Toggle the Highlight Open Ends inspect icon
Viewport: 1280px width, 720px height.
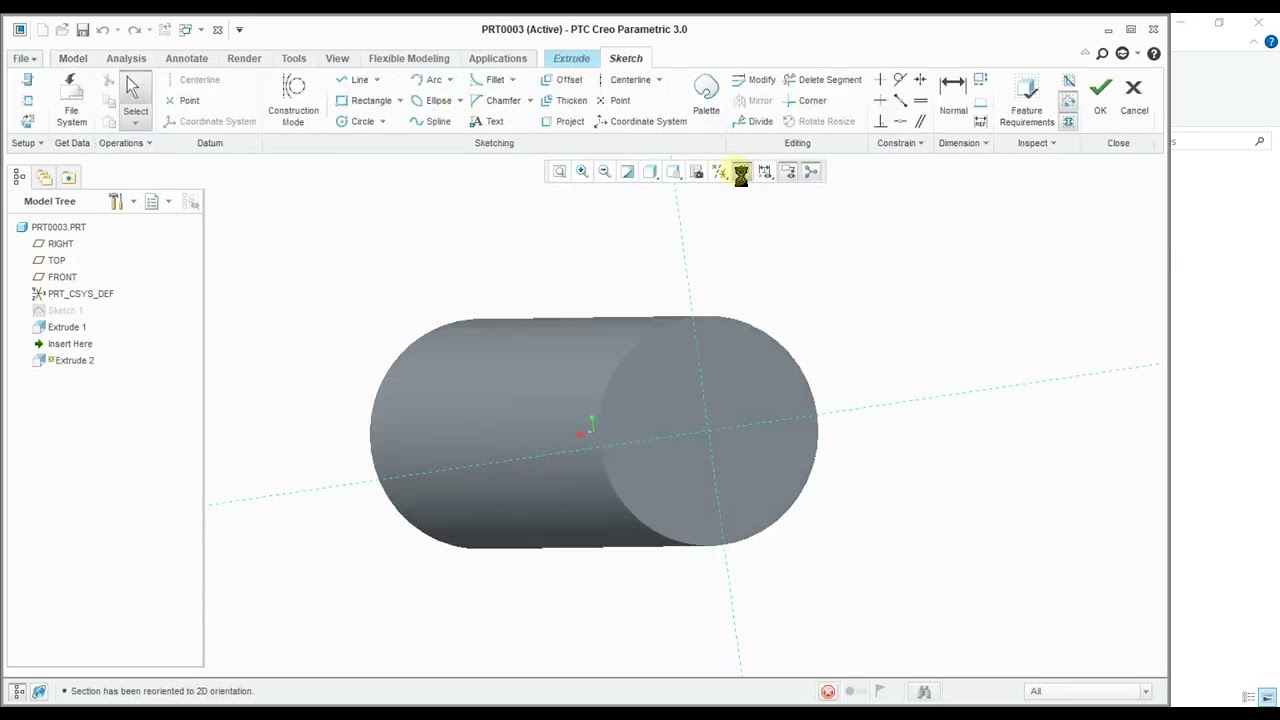(1068, 101)
